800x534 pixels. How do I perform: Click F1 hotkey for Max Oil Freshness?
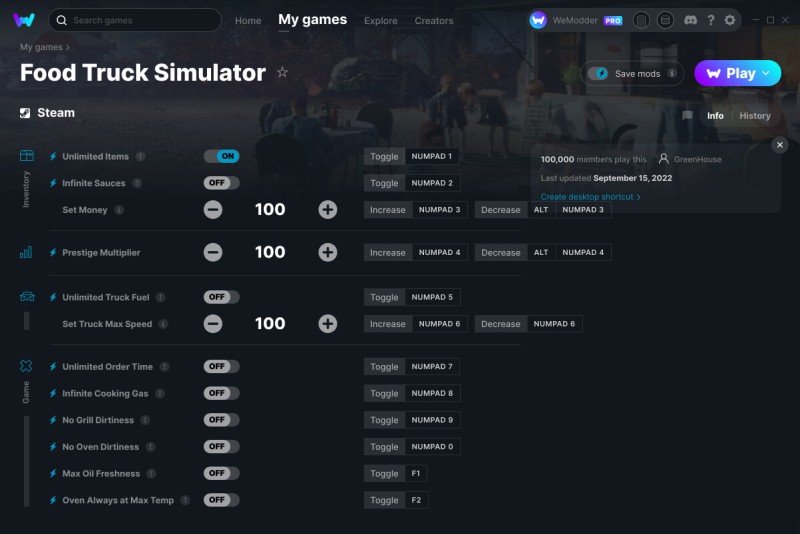click(416, 473)
